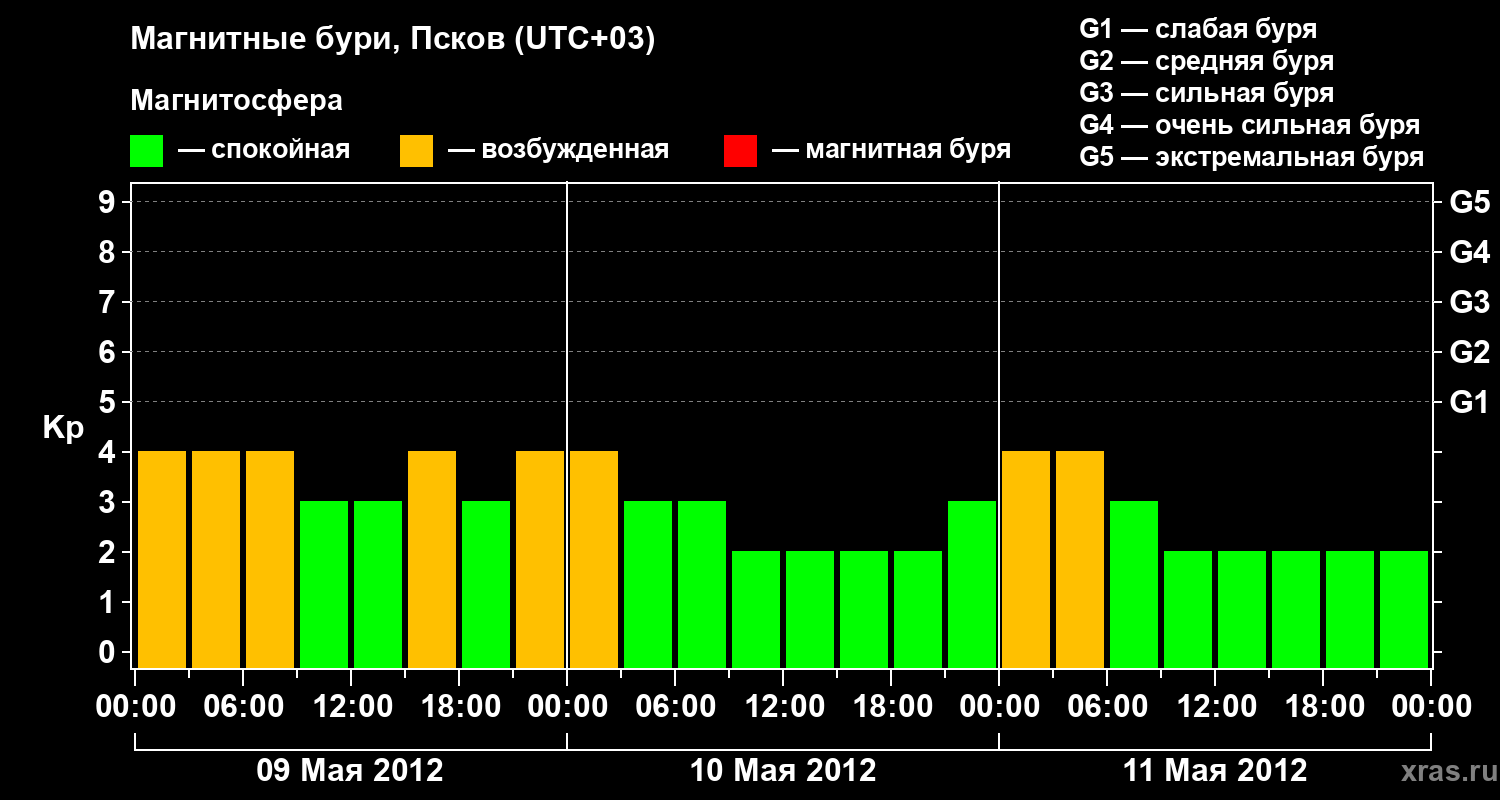Click the legend label '— спокойная'
The width and height of the screenshot is (1500, 800).
pos(264,150)
